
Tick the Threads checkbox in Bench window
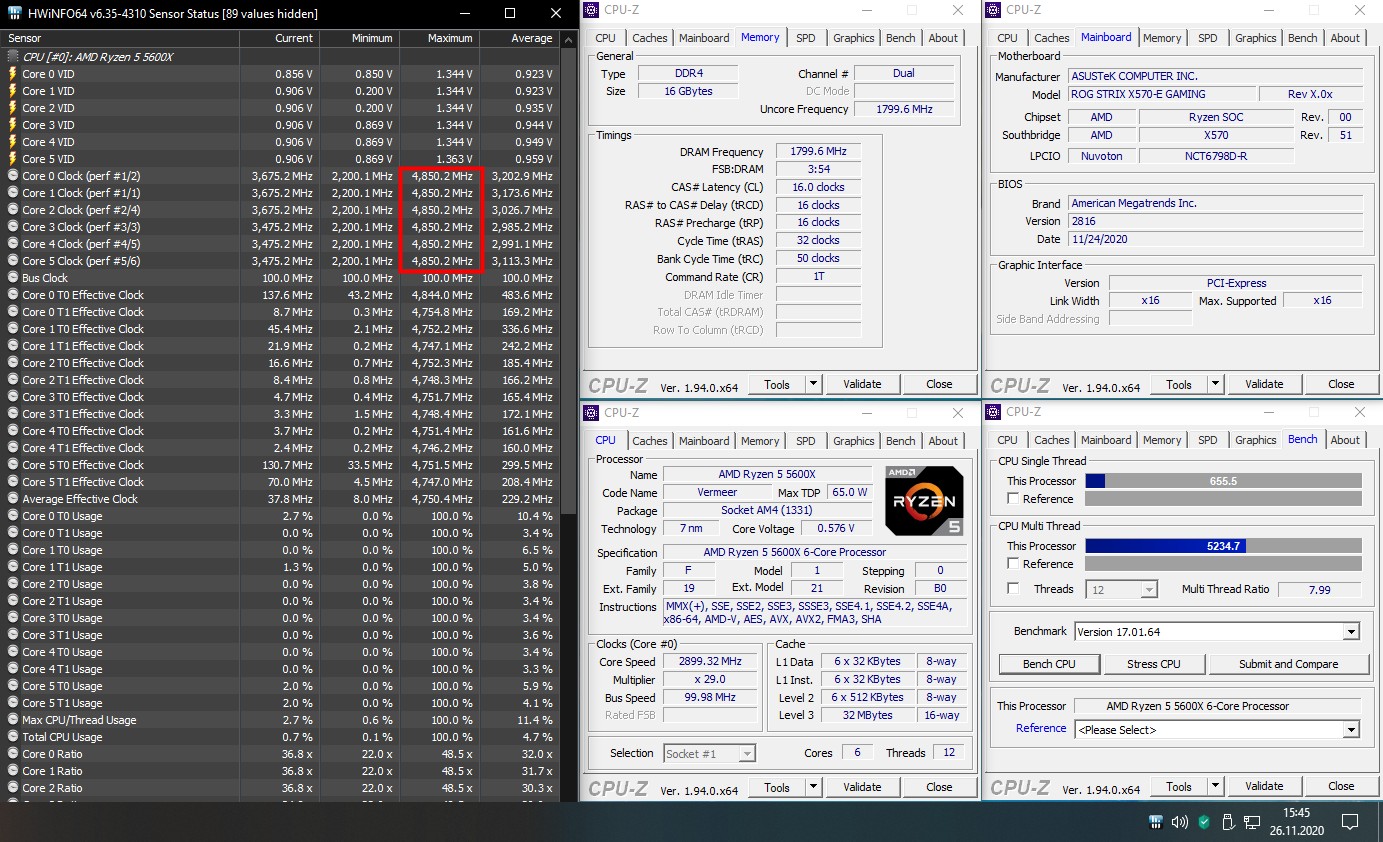(1013, 589)
